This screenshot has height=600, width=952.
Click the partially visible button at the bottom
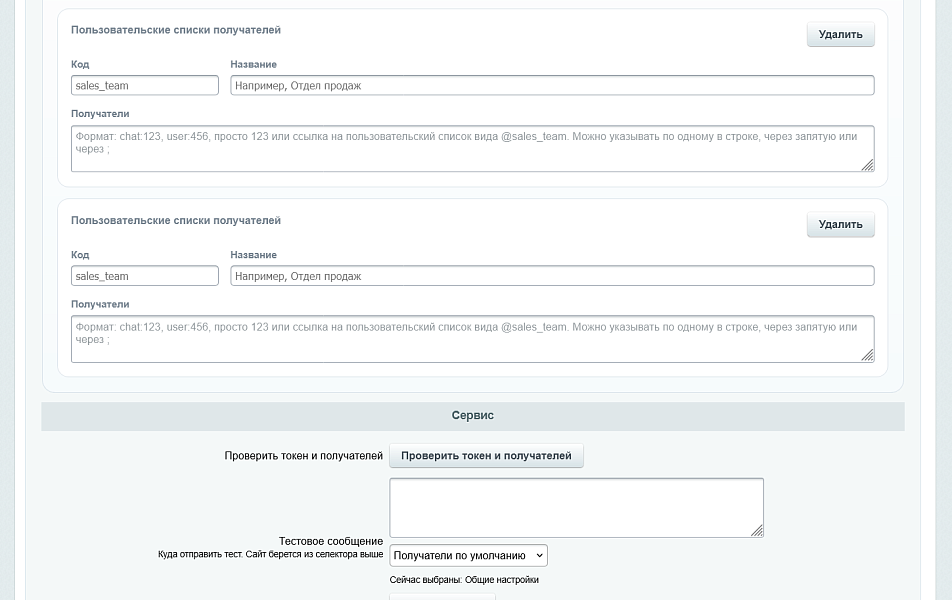[442, 596]
